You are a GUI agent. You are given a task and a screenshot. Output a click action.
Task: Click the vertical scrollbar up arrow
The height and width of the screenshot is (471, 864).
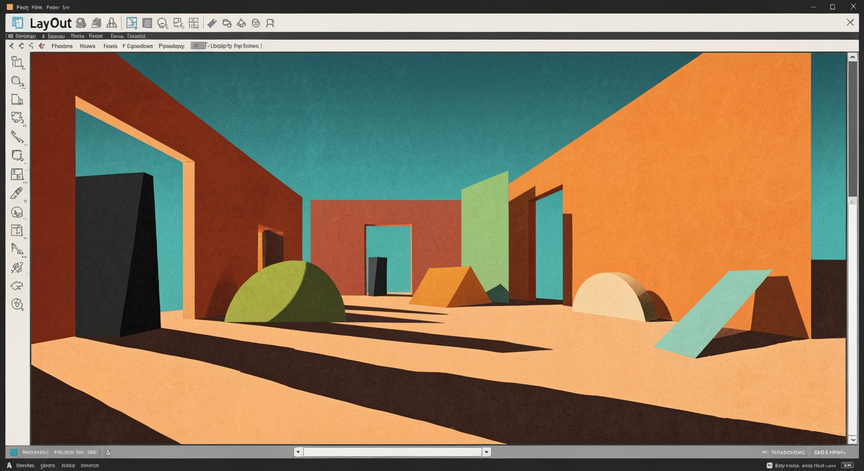pyautogui.click(x=852, y=57)
